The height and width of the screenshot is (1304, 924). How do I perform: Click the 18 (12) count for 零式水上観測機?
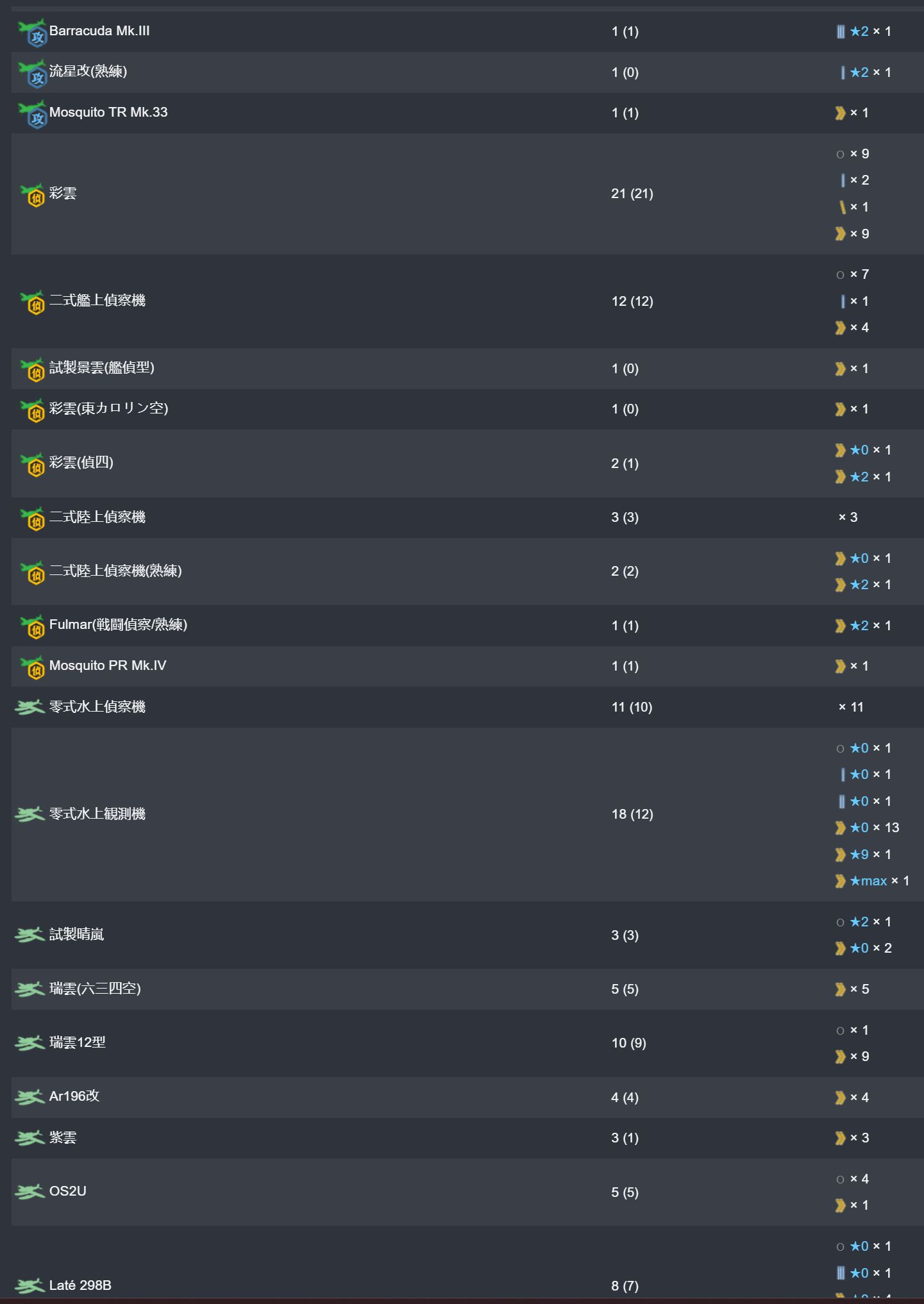point(632,814)
